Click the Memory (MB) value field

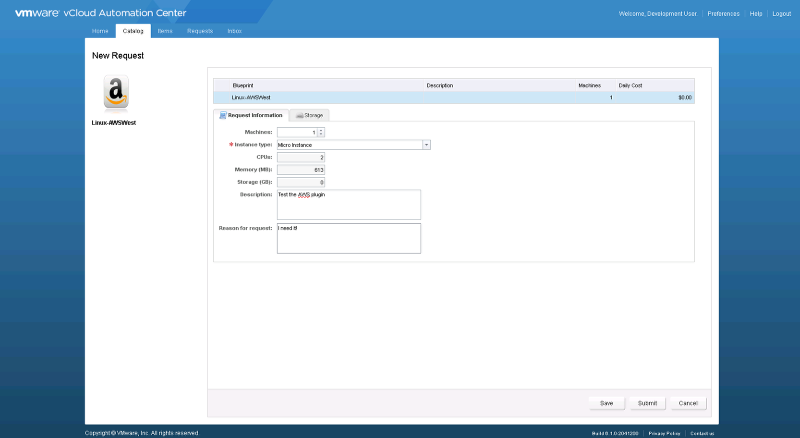(301, 170)
